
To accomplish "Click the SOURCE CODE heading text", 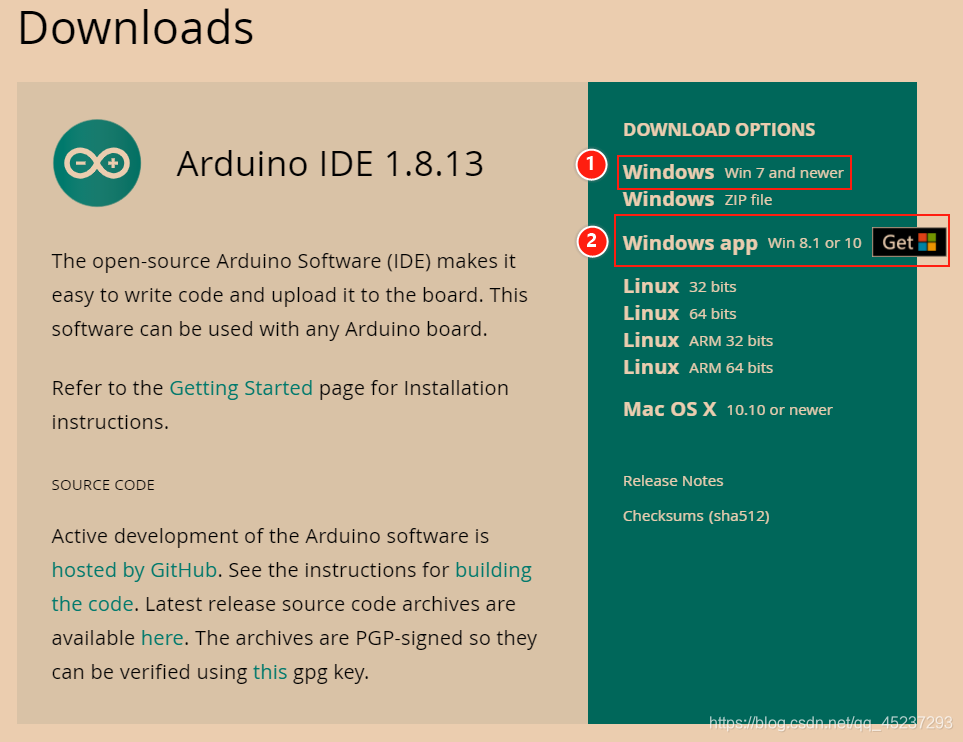I will 103,485.
